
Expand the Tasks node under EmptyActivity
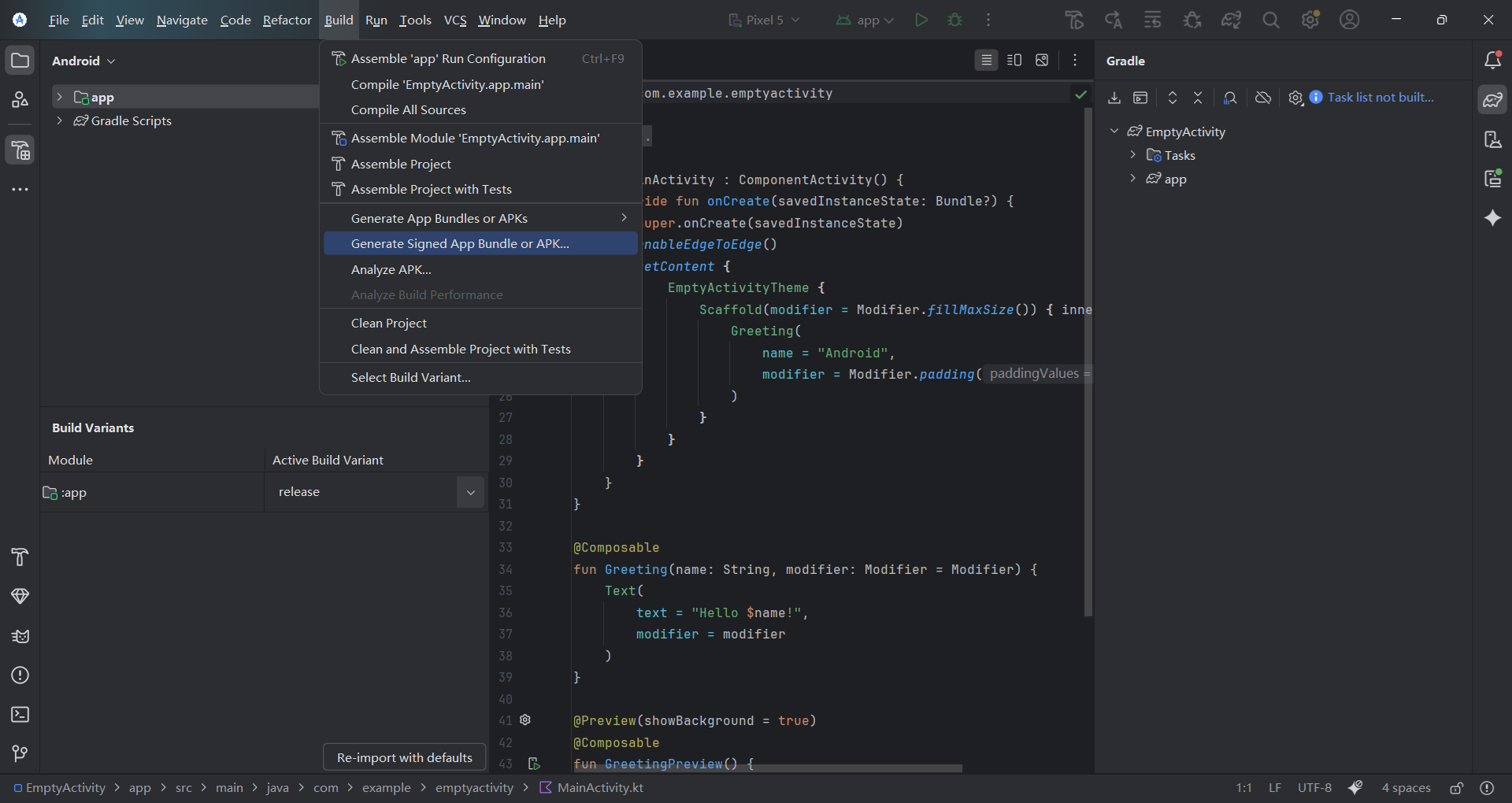1133,155
